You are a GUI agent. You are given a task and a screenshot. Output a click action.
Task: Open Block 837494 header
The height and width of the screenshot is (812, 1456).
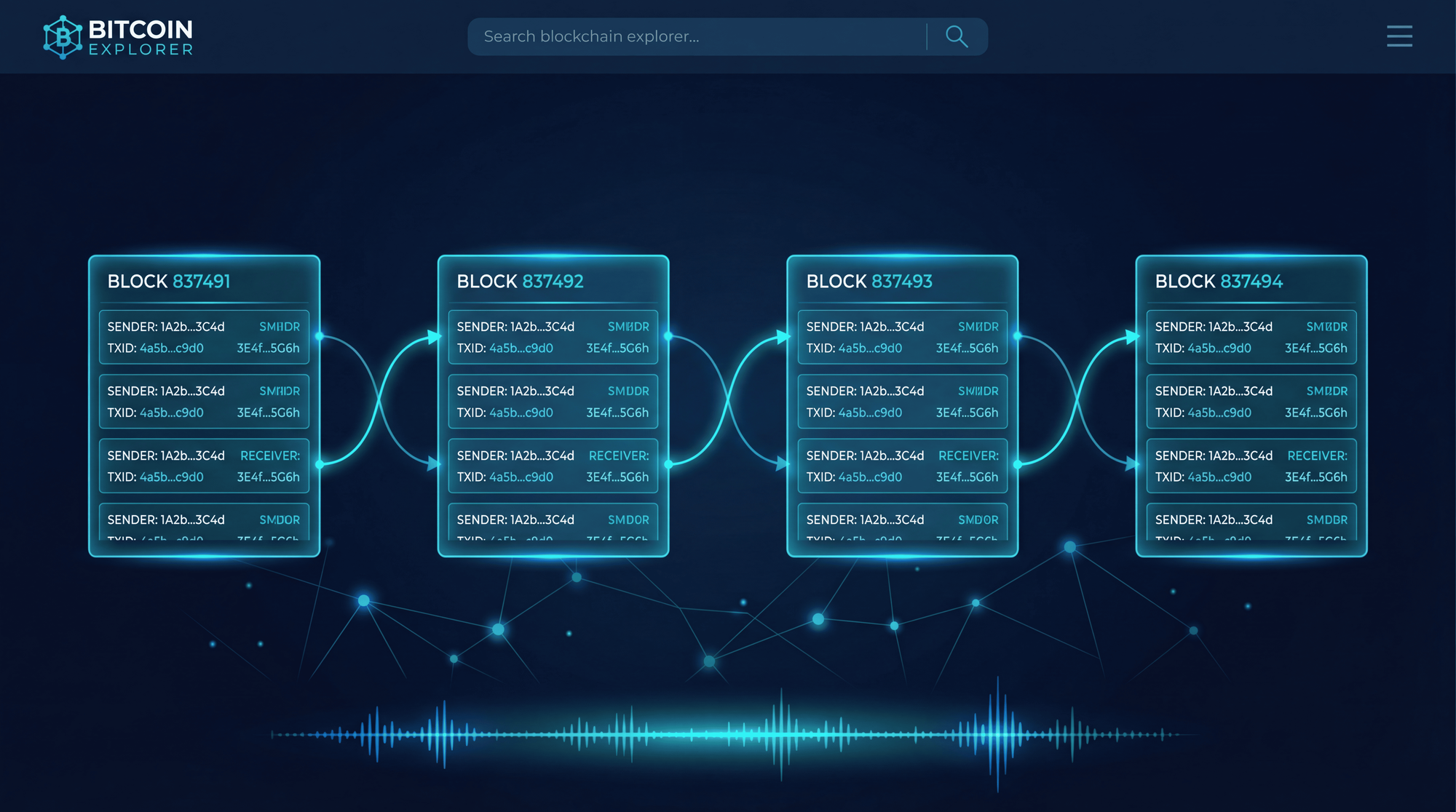(x=1219, y=282)
